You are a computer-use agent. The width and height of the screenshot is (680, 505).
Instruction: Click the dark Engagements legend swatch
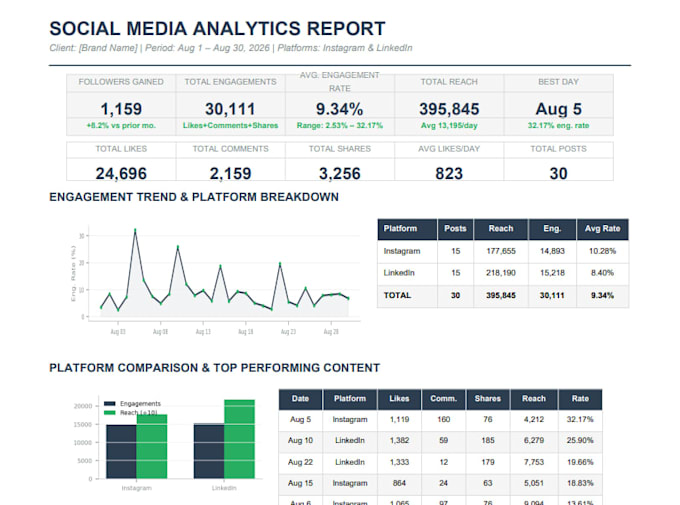(x=110, y=403)
